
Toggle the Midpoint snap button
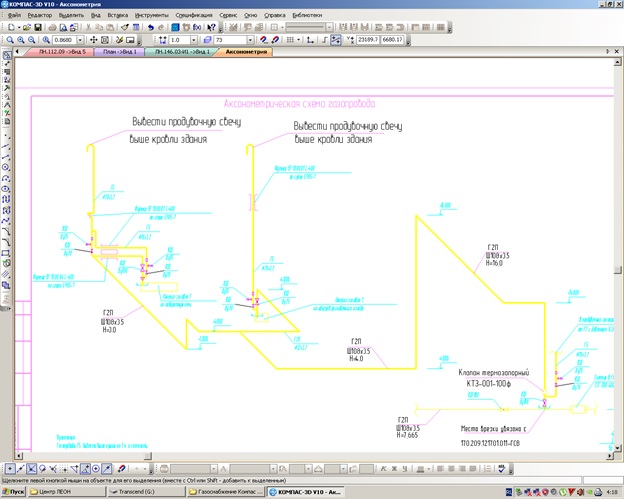point(21,469)
